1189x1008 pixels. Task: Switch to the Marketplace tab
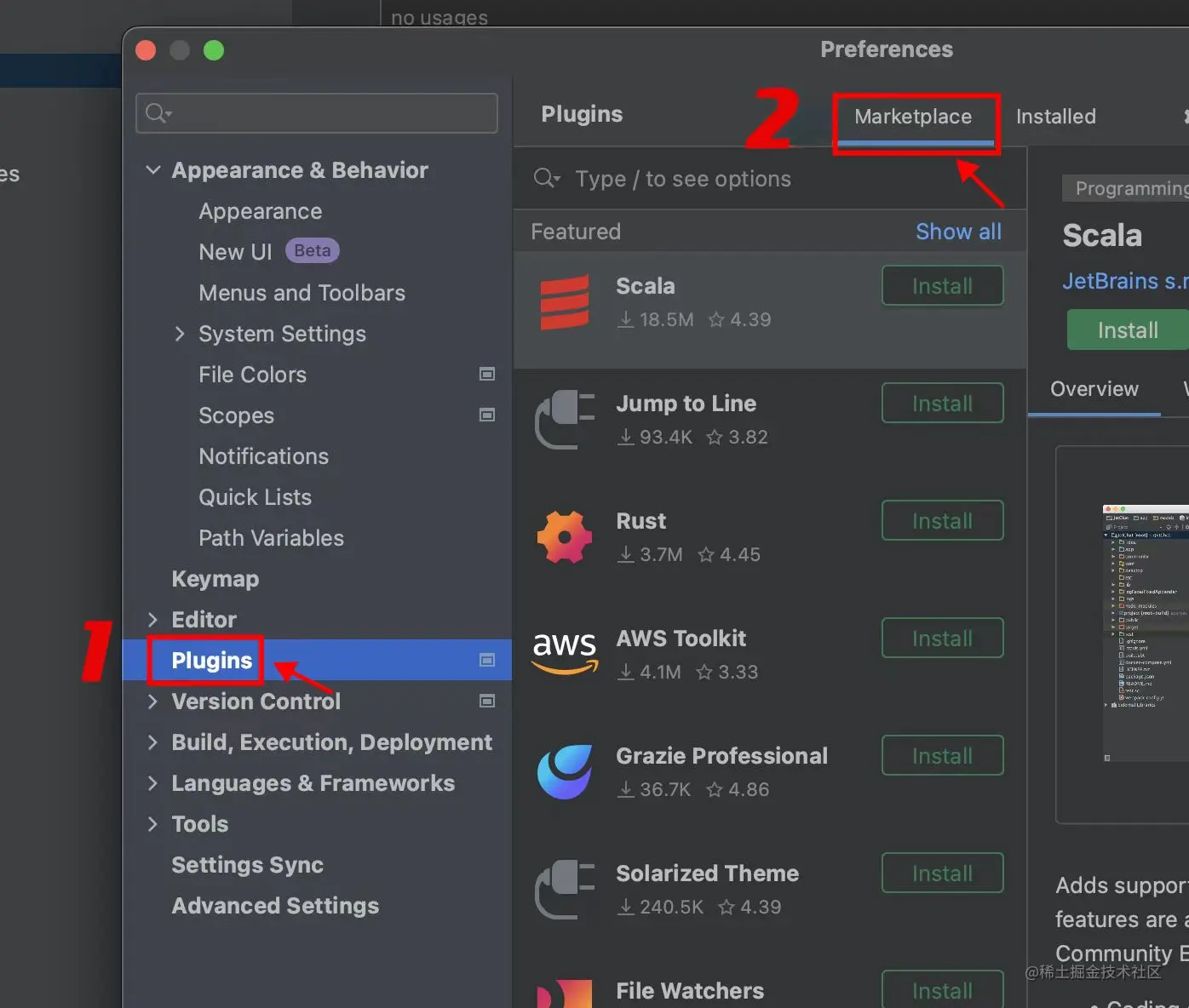click(x=913, y=117)
